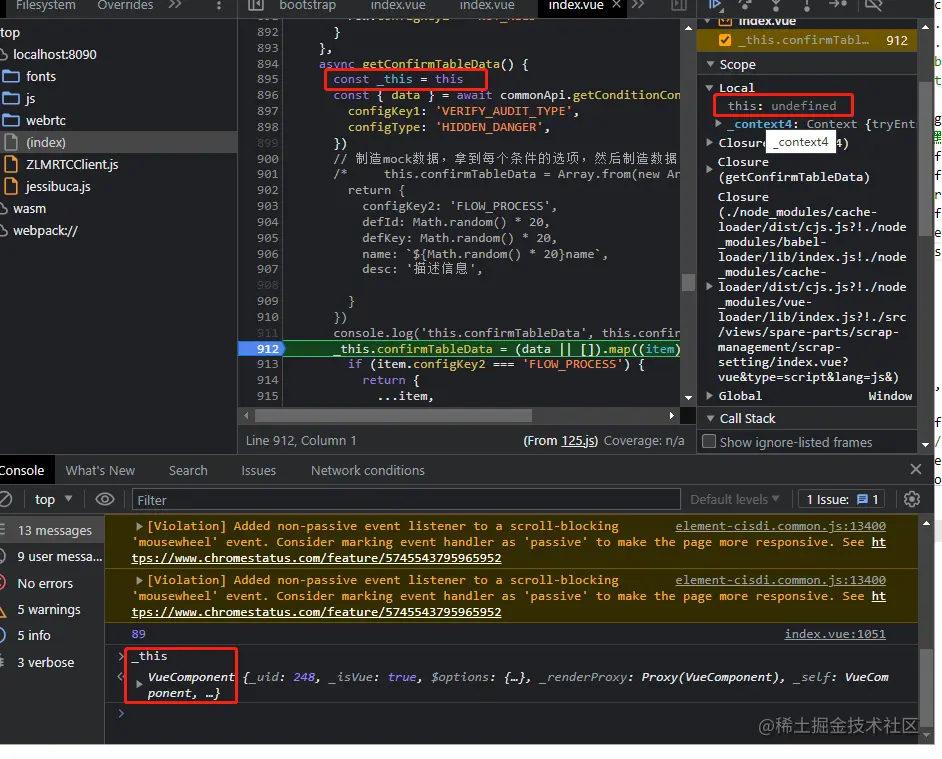Enable Show ignore-listed frames checkbox
Screen dimensions: 942x759
pos(709,442)
